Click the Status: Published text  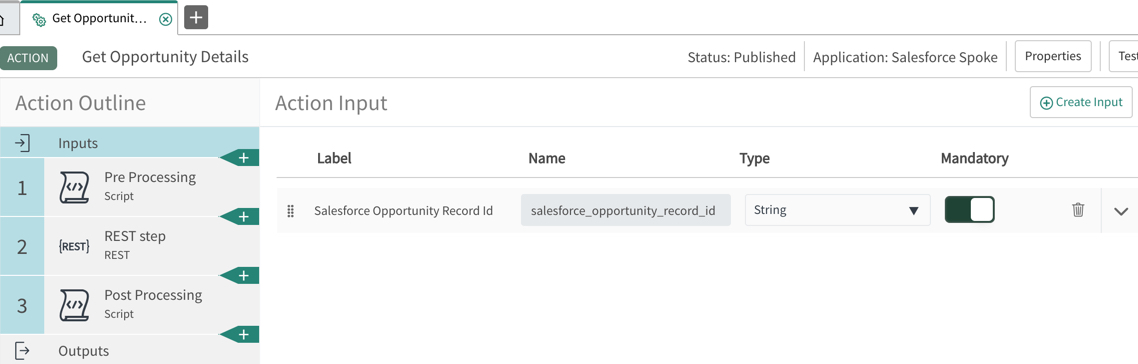click(741, 57)
